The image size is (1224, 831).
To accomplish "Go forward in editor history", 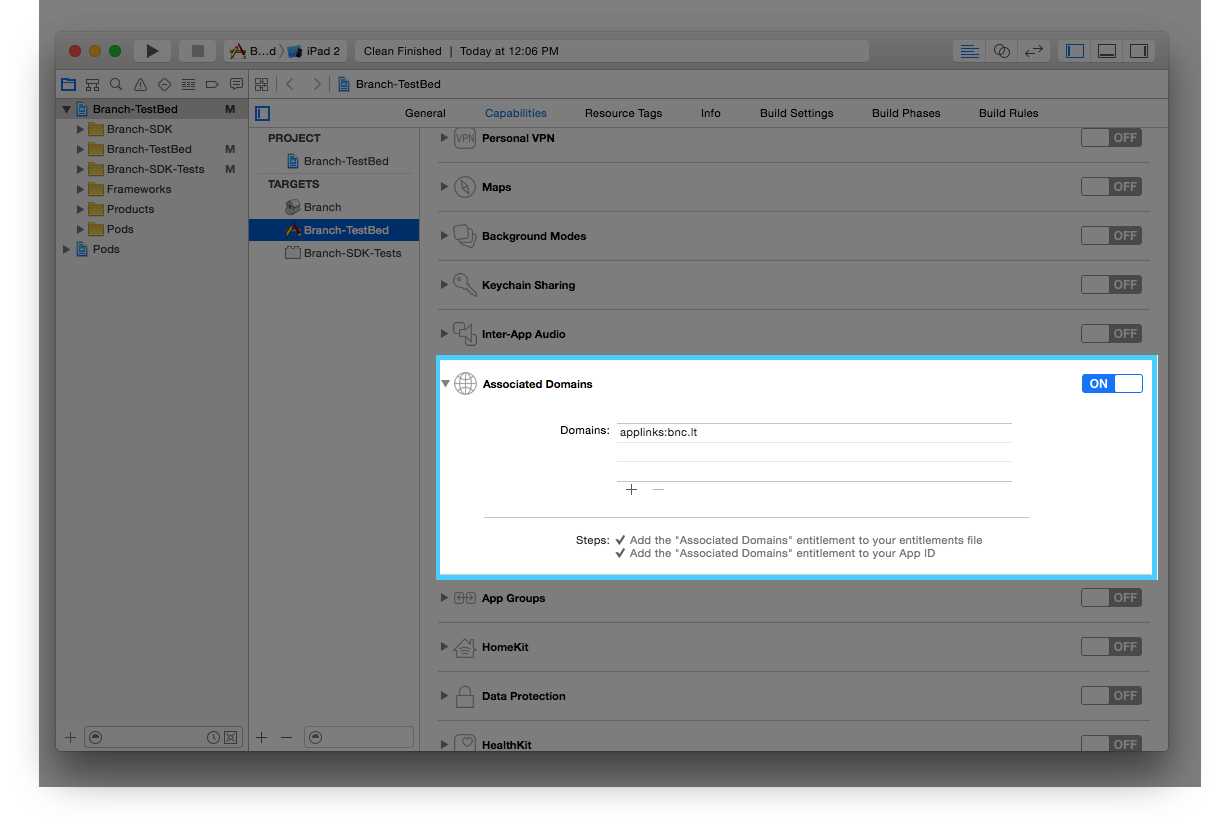I will pos(317,84).
